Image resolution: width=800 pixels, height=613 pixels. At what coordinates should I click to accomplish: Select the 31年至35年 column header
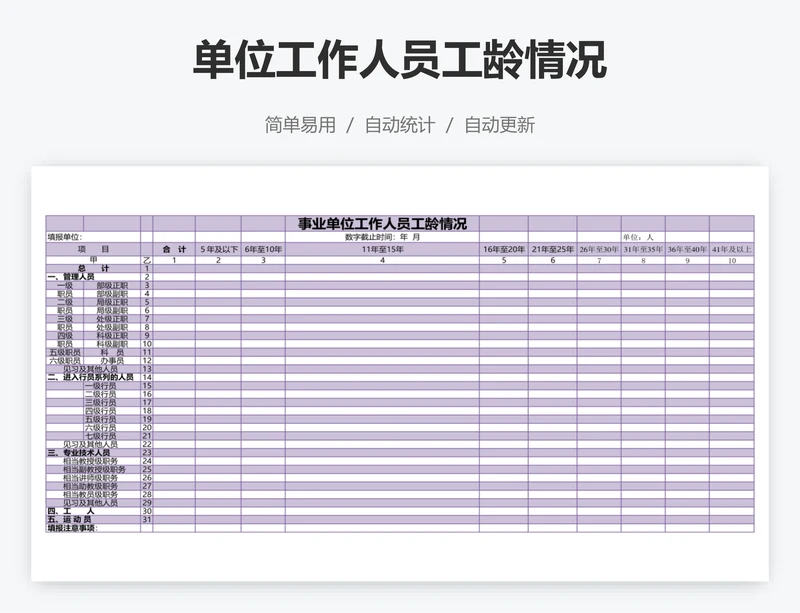click(x=643, y=249)
